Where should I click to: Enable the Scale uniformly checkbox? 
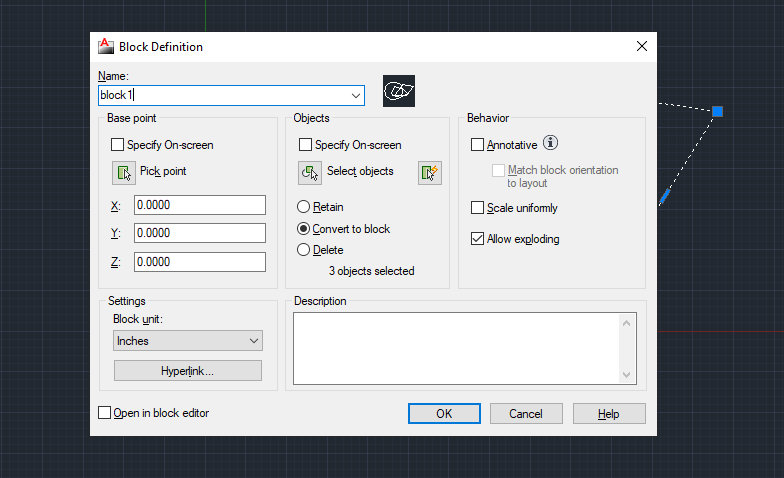tap(477, 208)
